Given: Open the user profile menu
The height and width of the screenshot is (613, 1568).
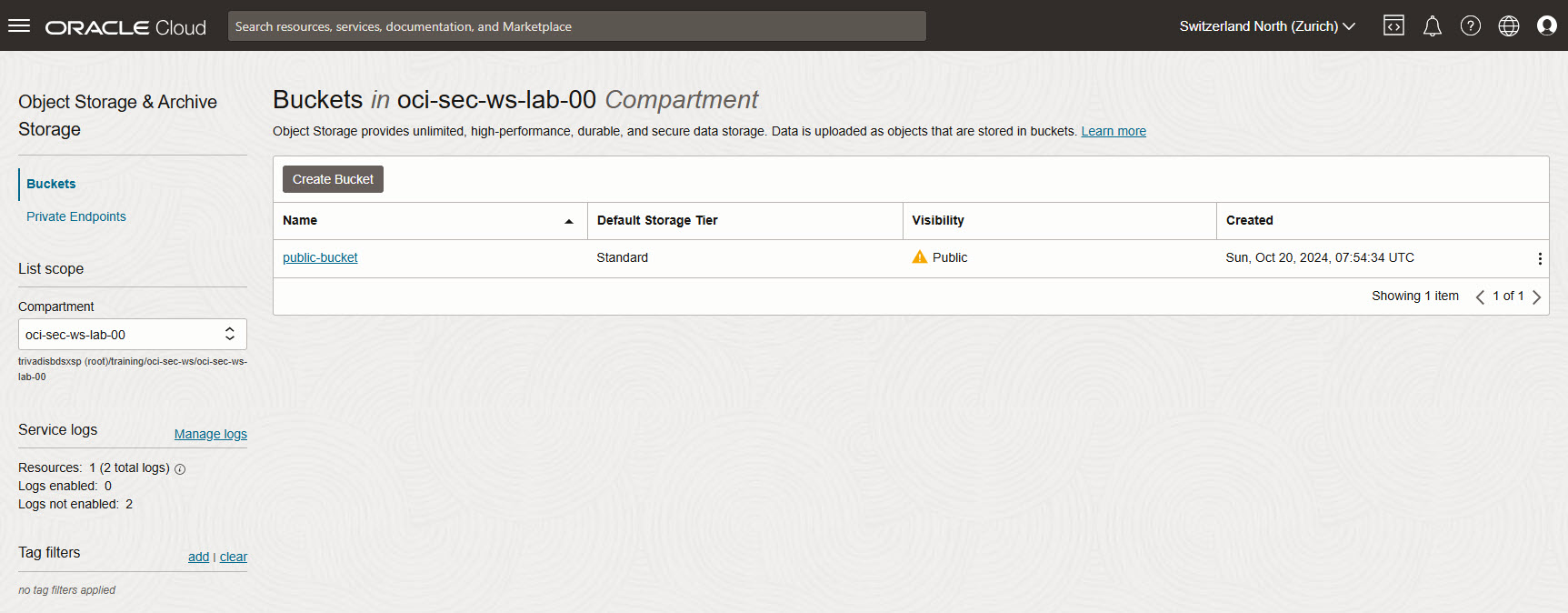Looking at the screenshot, I should click(1547, 25).
